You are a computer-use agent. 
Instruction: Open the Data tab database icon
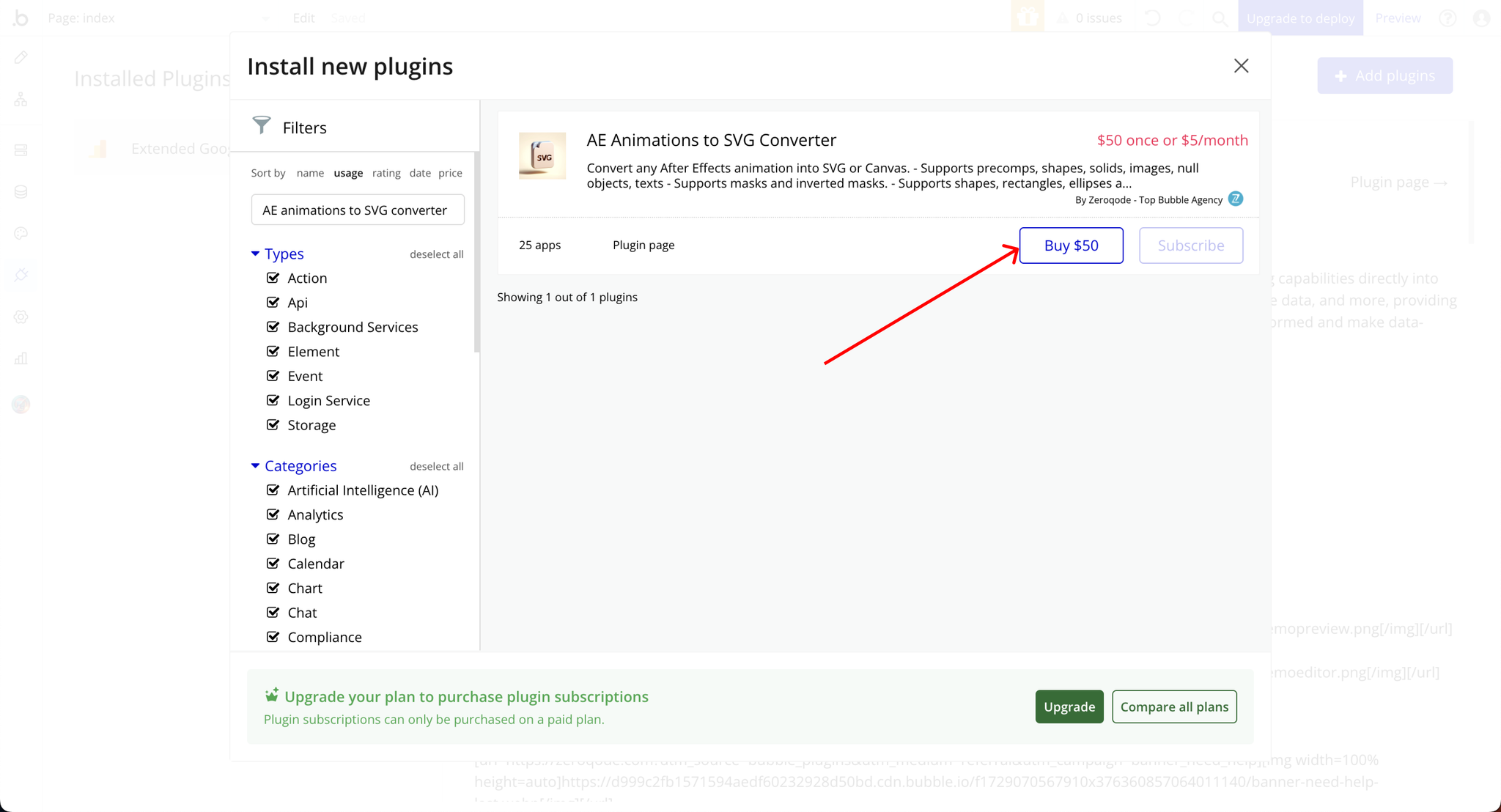[x=21, y=192]
